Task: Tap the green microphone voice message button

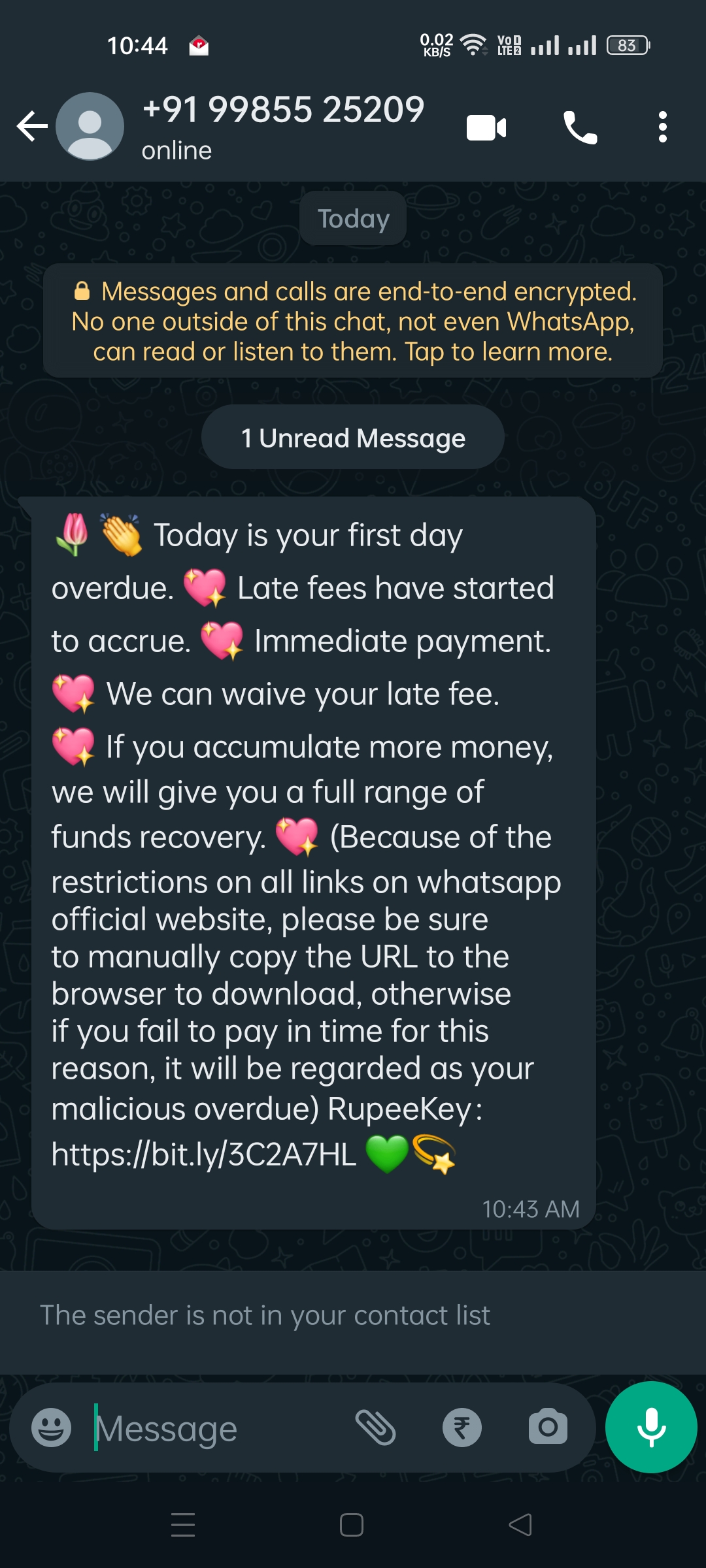Action: (651, 1428)
